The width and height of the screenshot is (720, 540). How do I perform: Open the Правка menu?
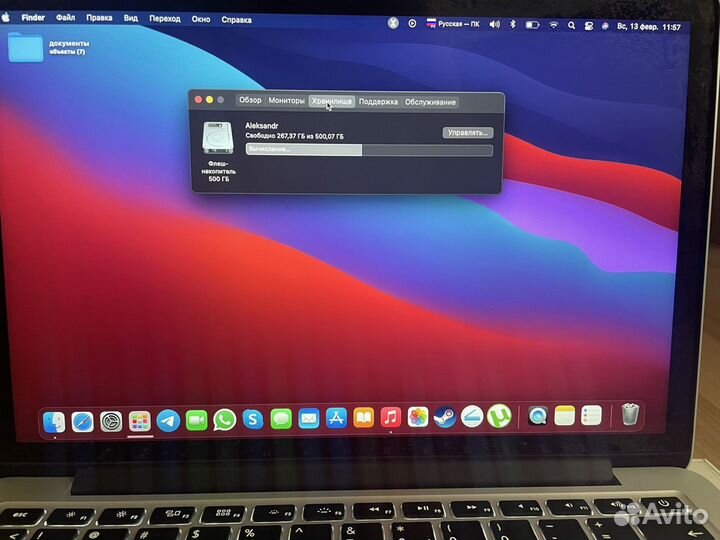click(x=99, y=18)
